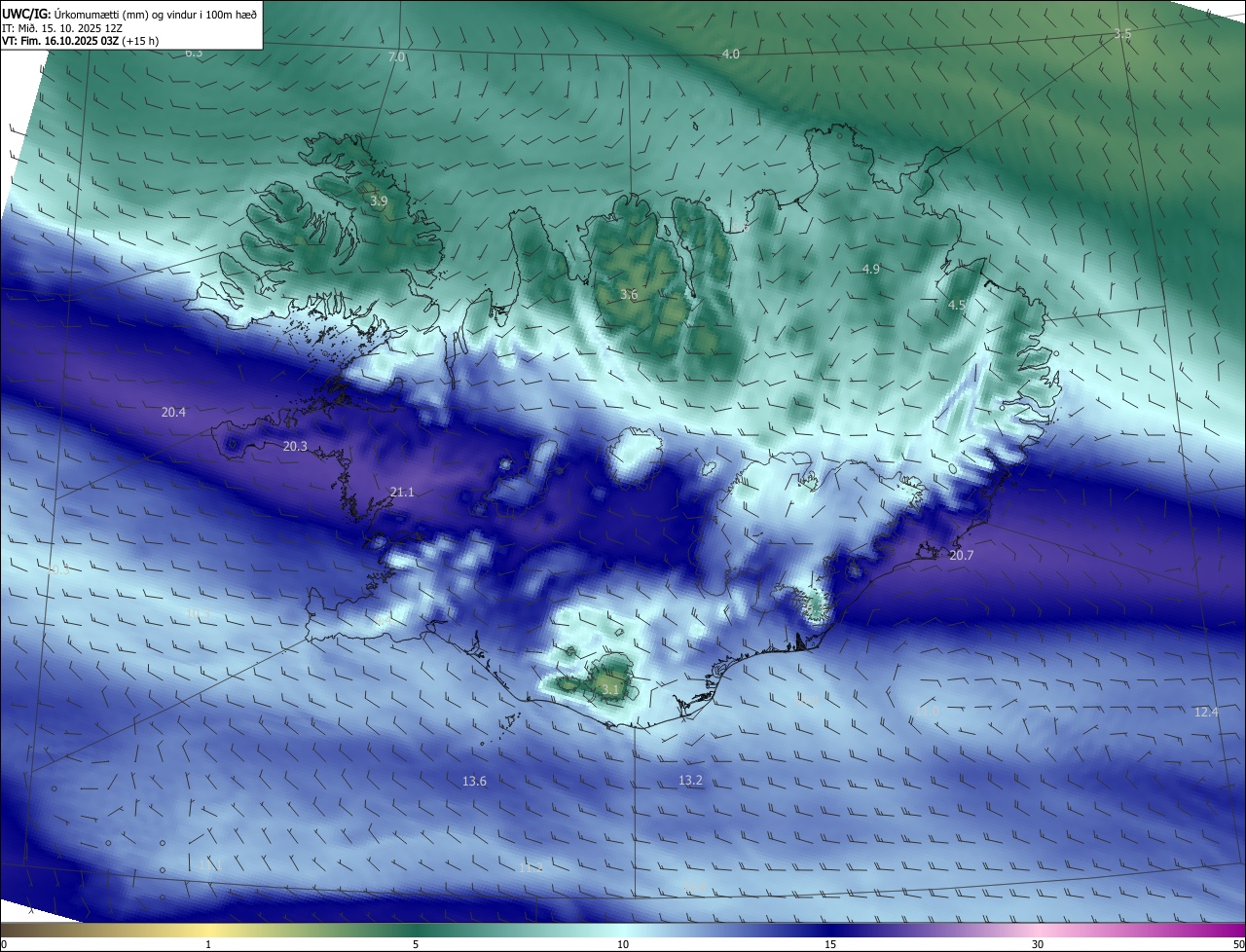Click the 3.9 value in the Westfjords
1246x952 pixels.
[x=379, y=201]
